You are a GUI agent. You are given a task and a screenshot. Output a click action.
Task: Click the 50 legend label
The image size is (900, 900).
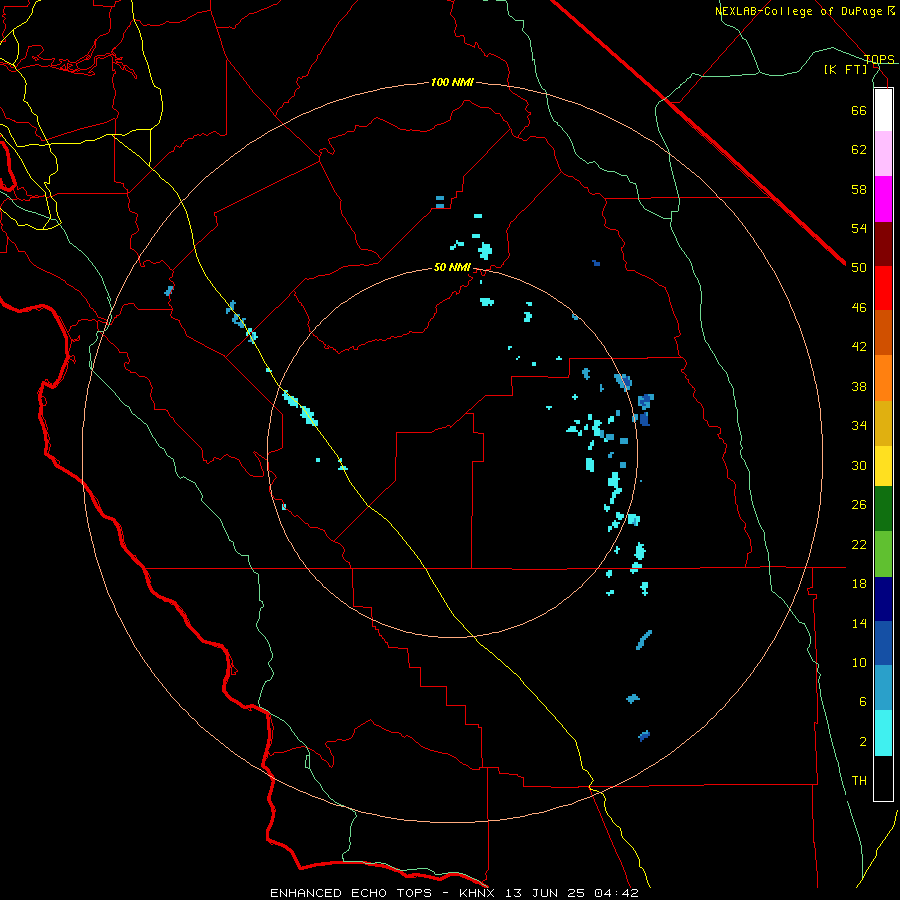point(859,268)
